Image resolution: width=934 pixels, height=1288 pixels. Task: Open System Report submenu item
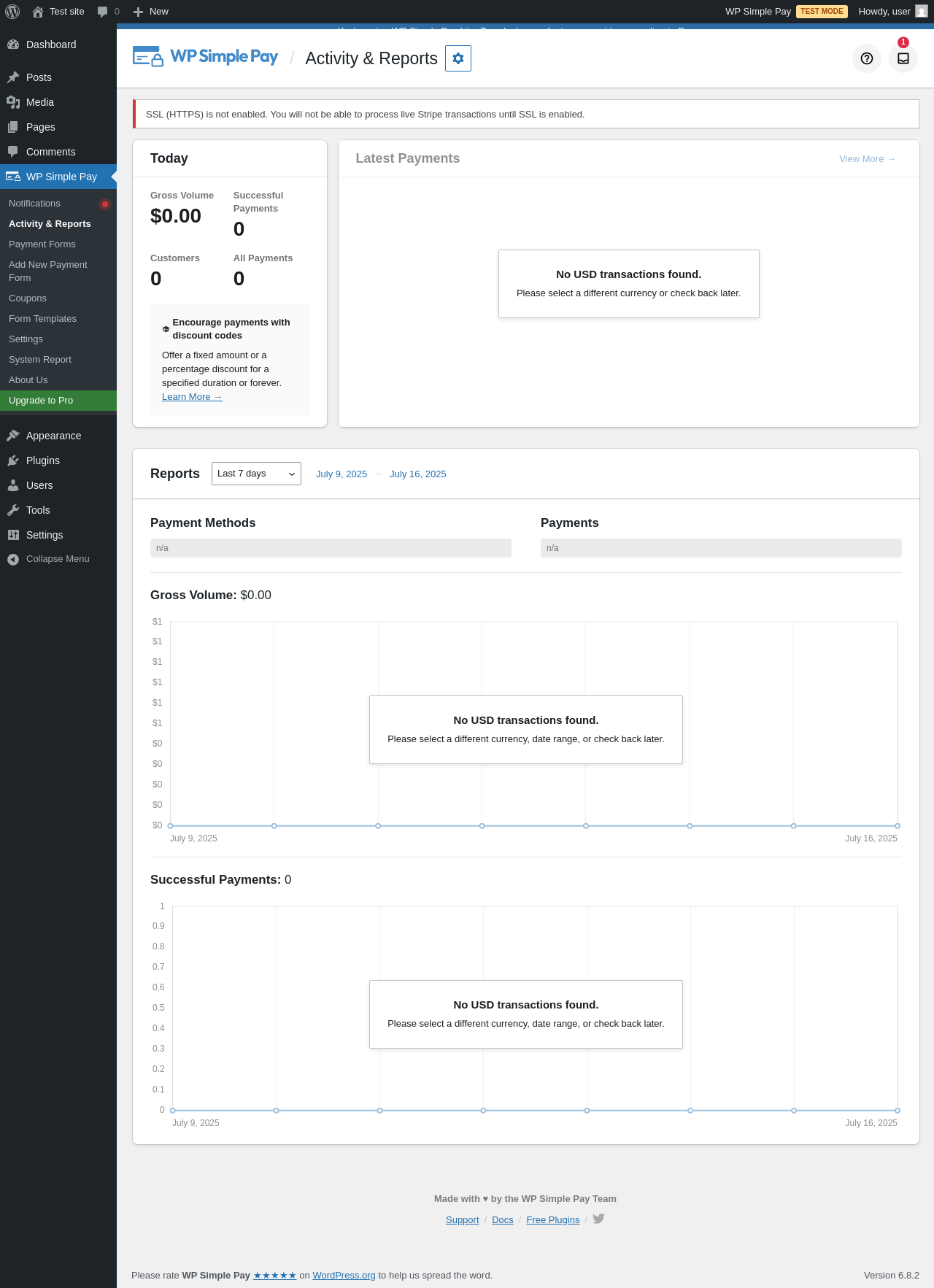point(58,360)
